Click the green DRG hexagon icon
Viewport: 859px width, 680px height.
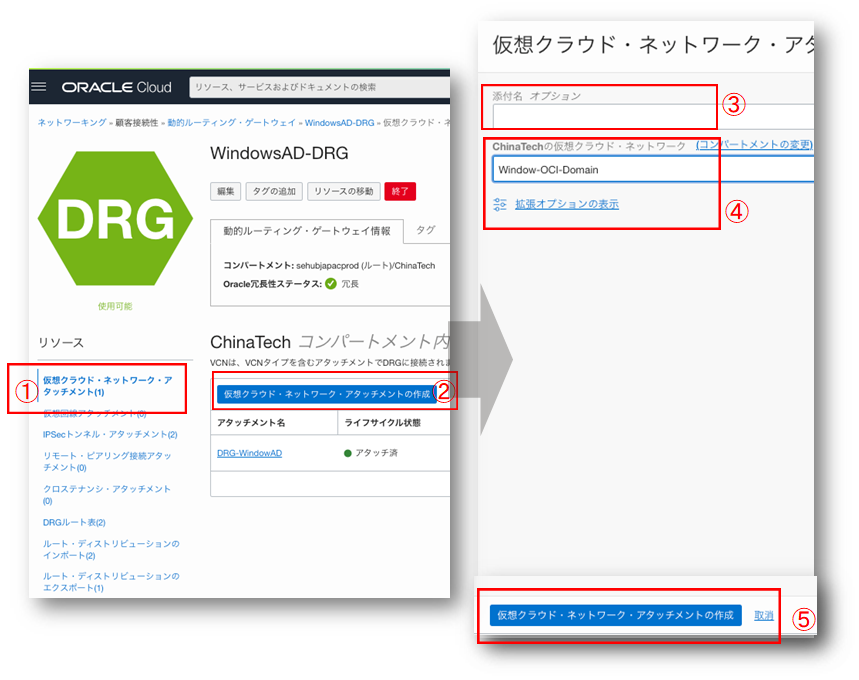115,218
